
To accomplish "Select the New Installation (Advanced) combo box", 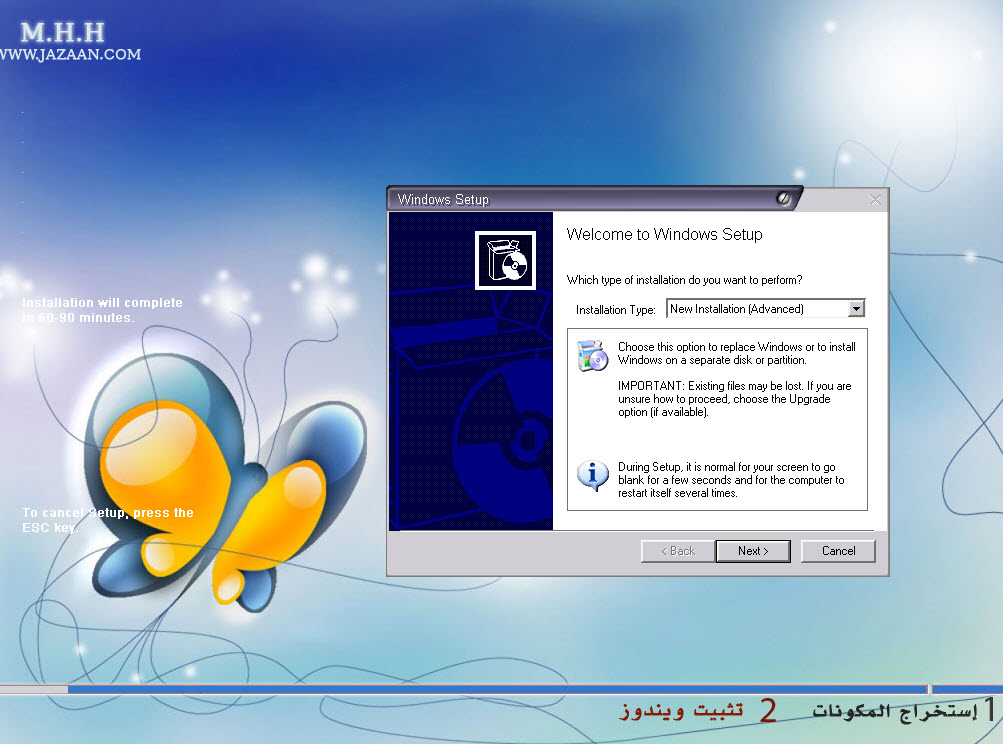I will (756, 309).
